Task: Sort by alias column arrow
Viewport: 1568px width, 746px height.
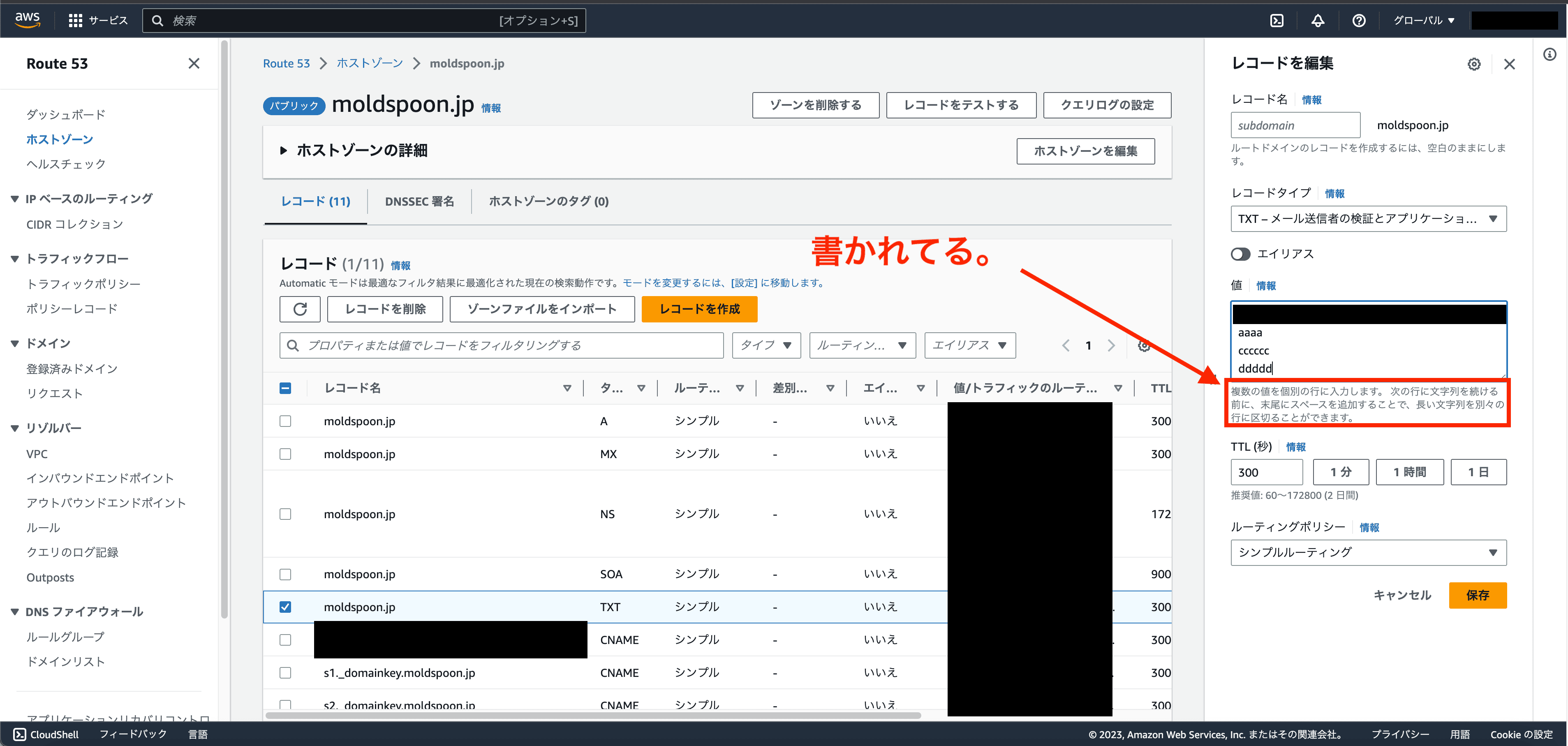Action: coord(920,388)
